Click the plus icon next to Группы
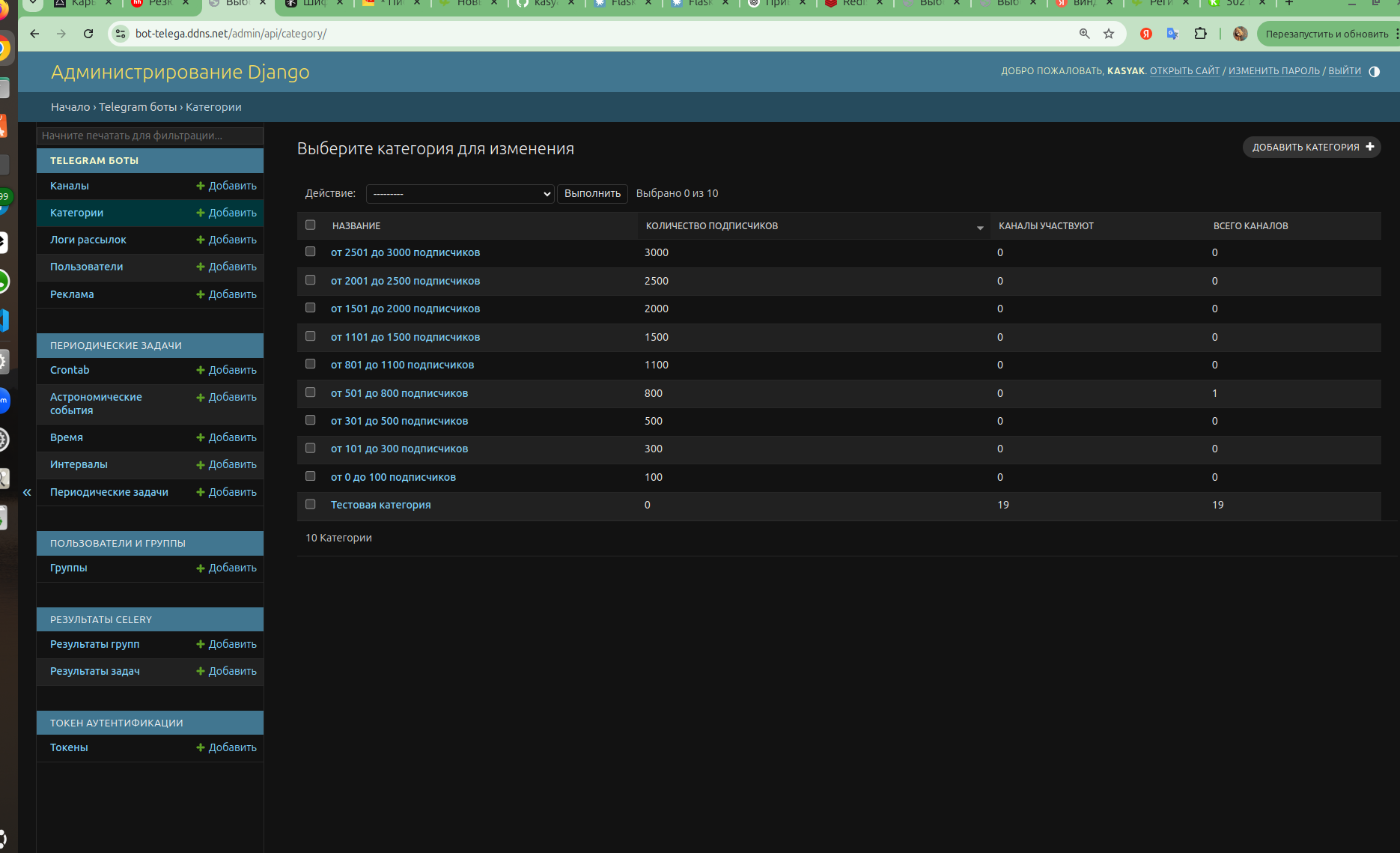This screenshot has height=853, width=1400. click(200, 568)
